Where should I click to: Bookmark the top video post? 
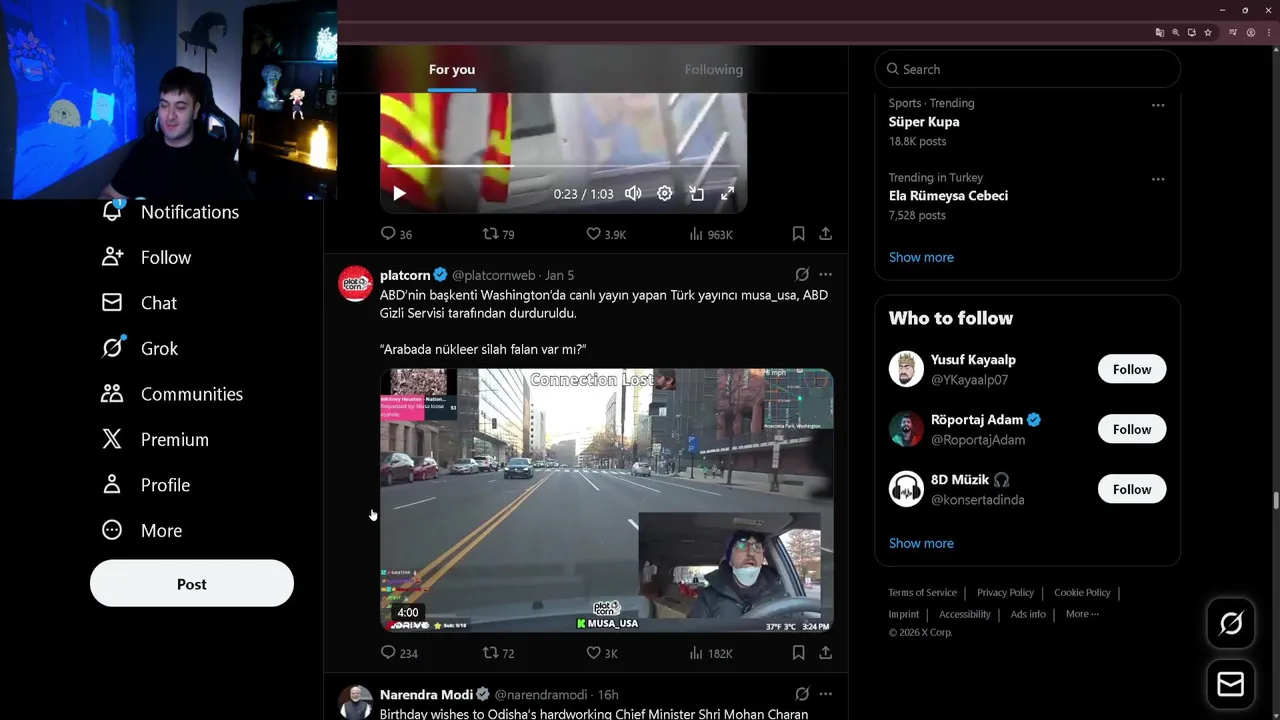[x=798, y=234]
